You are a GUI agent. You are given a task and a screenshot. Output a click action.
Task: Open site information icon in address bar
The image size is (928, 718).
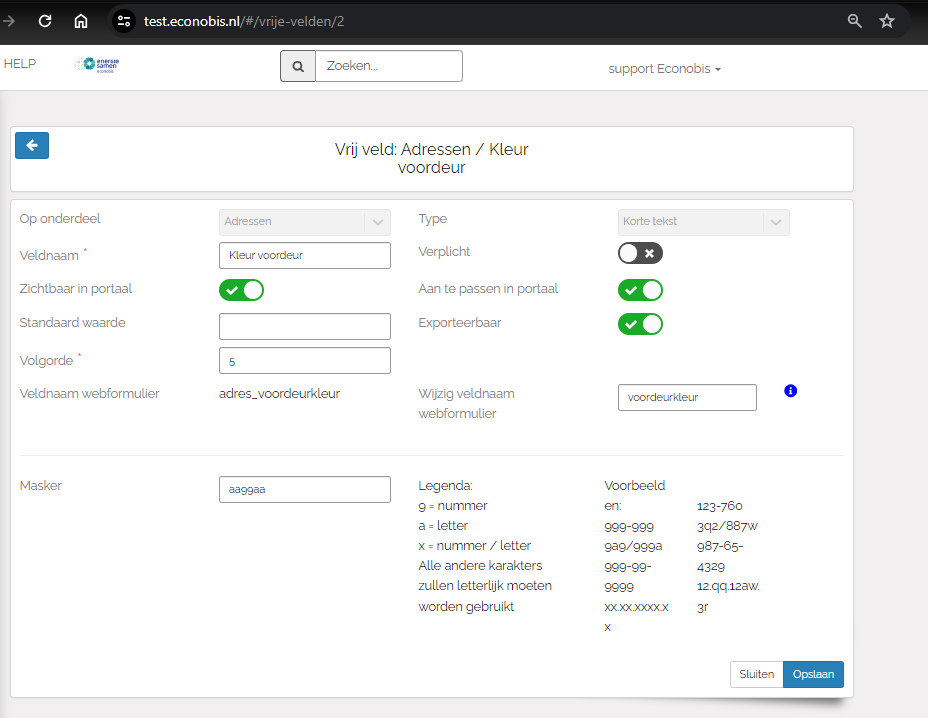pos(124,21)
